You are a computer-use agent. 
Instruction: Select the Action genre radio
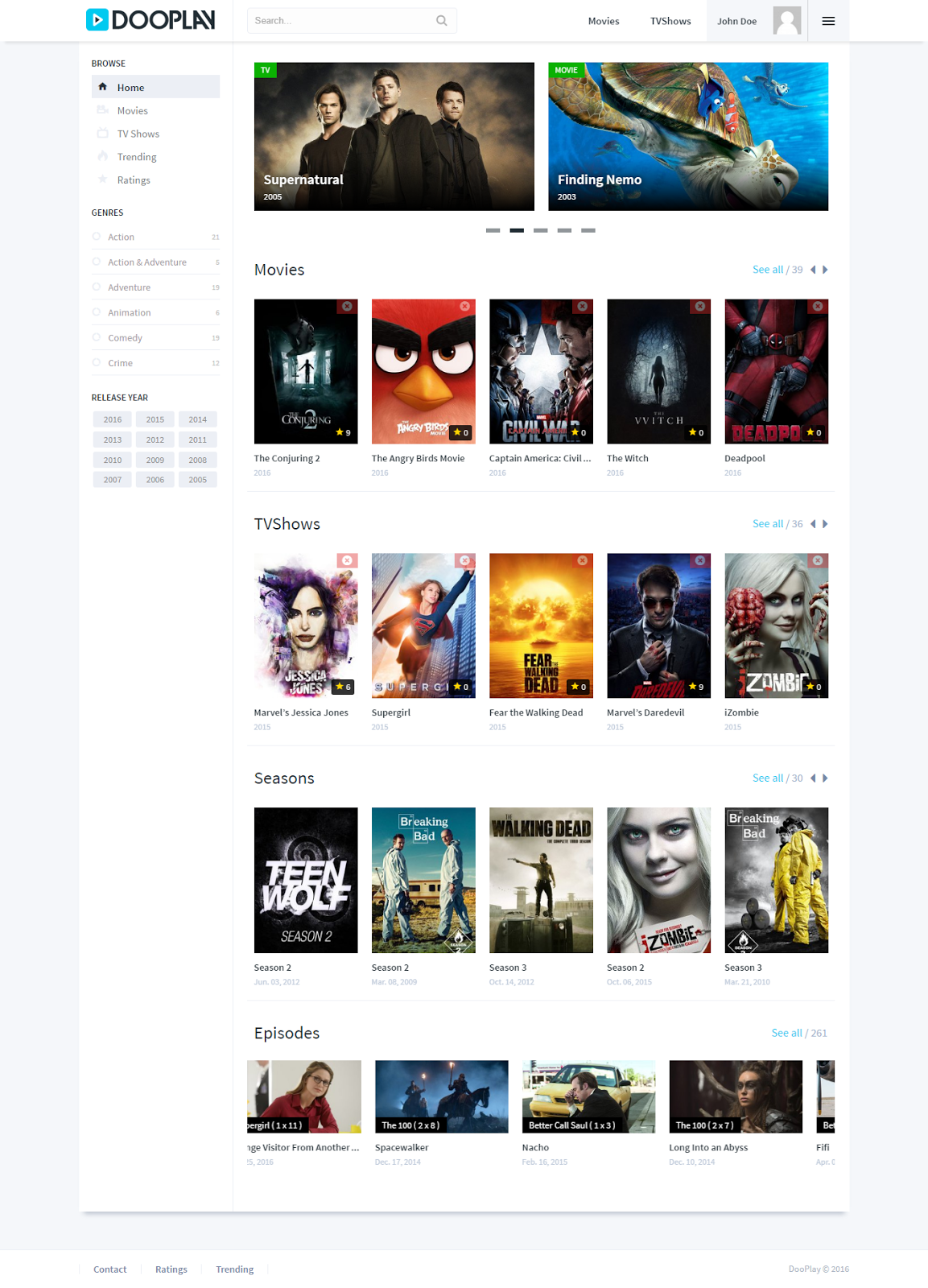[97, 237]
